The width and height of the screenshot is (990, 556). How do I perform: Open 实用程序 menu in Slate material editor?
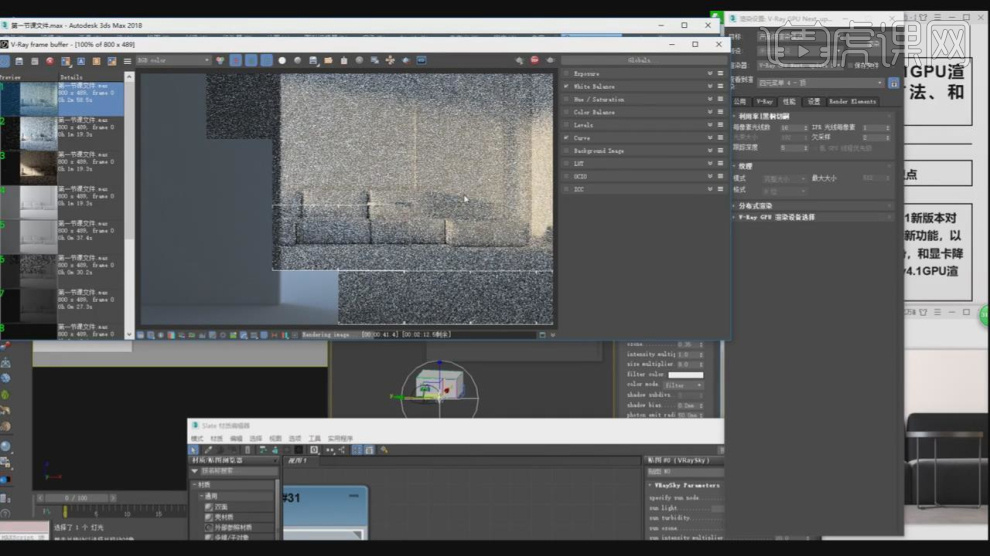click(x=340, y=439)
